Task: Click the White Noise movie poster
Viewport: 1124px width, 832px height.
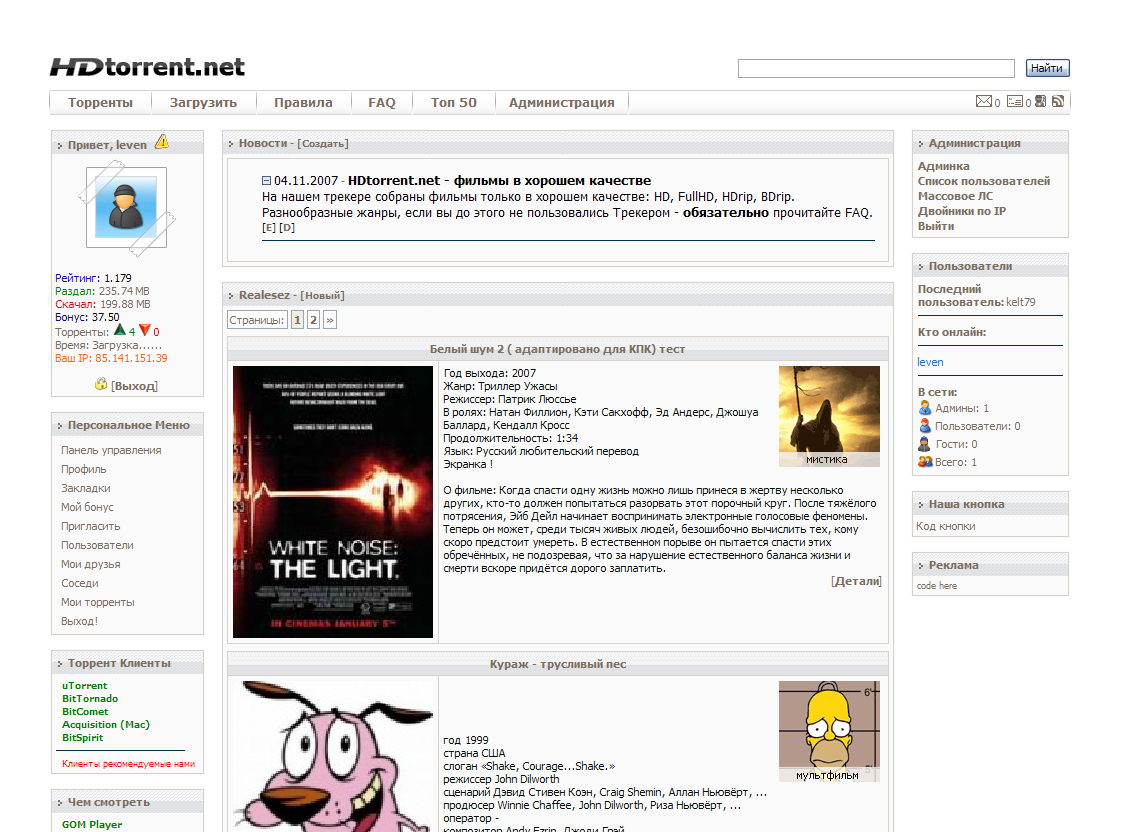Action: pos(332,503)
